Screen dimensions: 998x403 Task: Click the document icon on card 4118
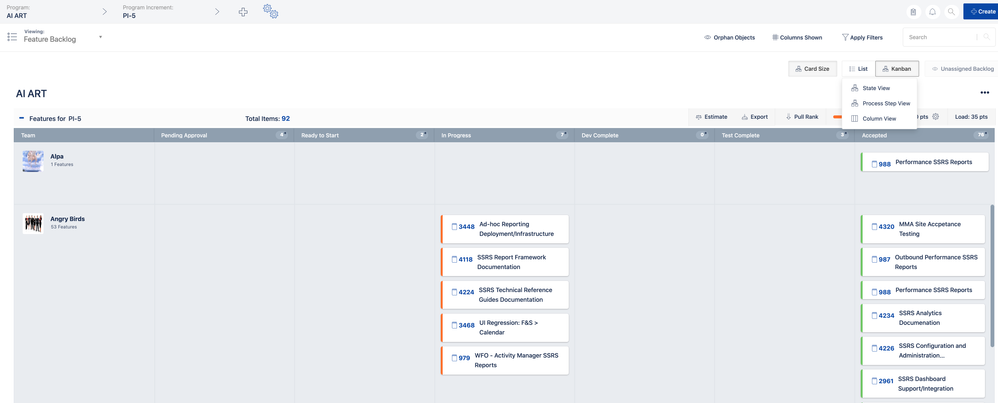pyautogui.click(x=454, y=260)
